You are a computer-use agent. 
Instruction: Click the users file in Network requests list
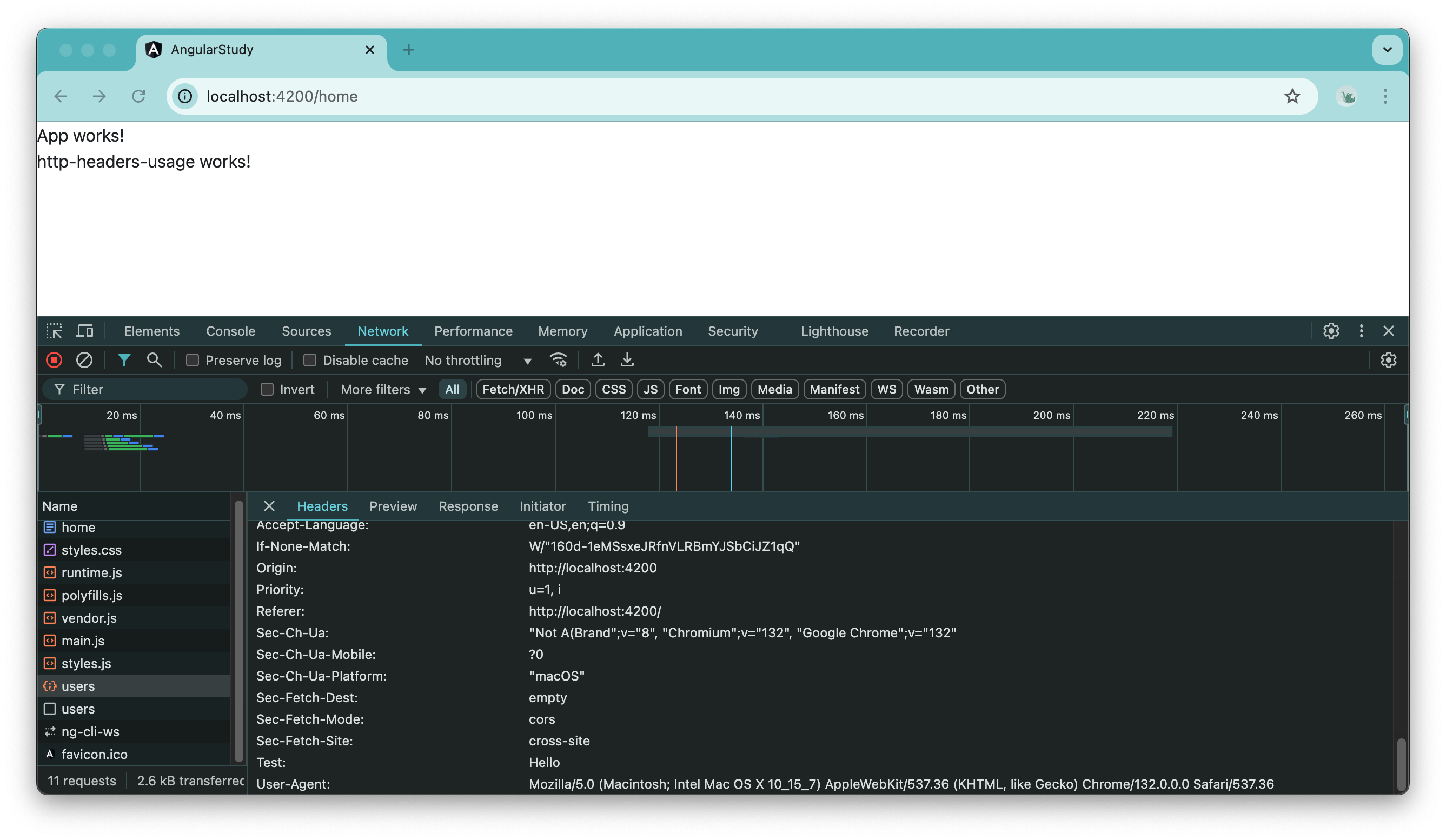click(77, 685)
